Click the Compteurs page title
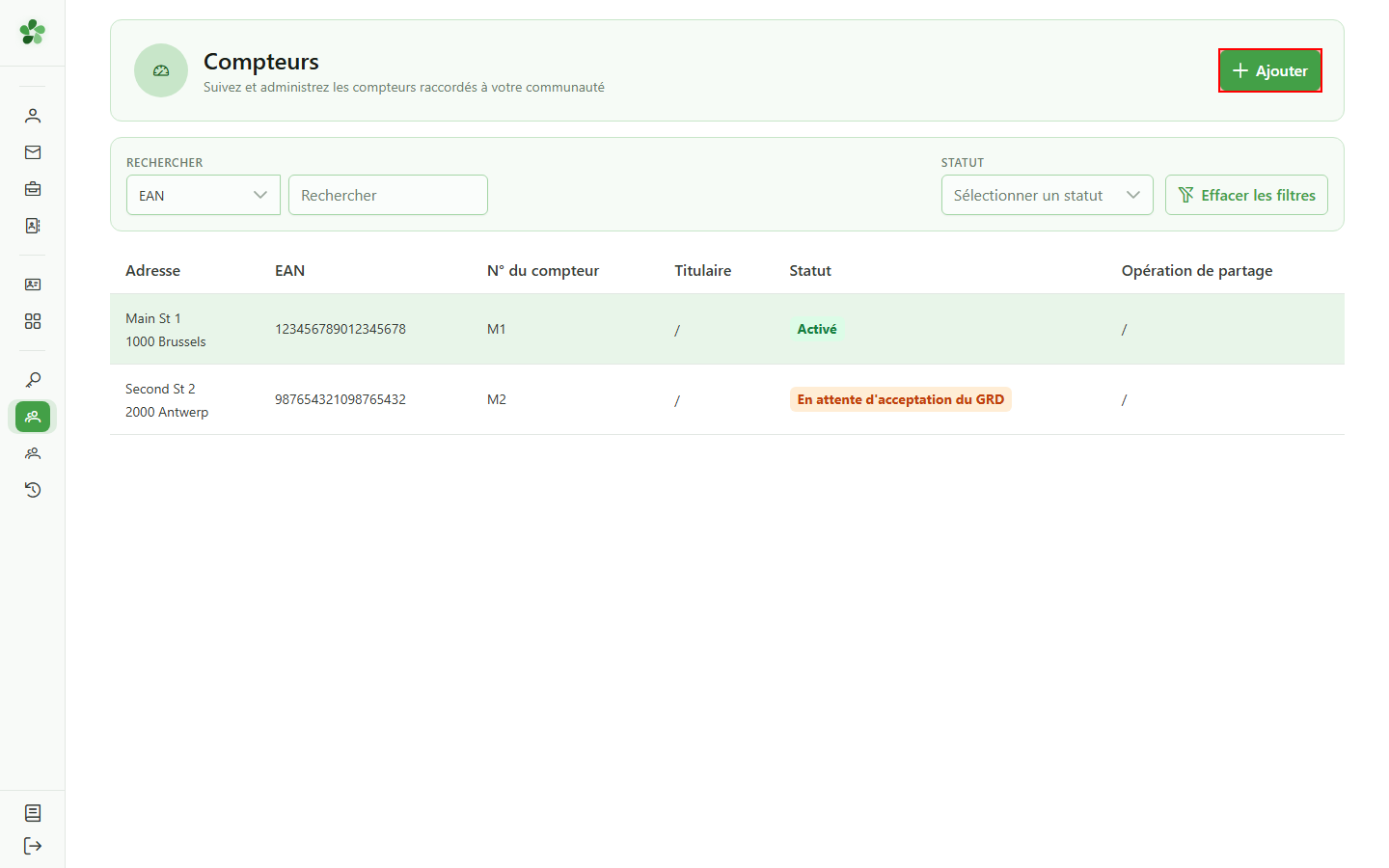Viewport: 1389px width, 868px height. pos(261,62)
